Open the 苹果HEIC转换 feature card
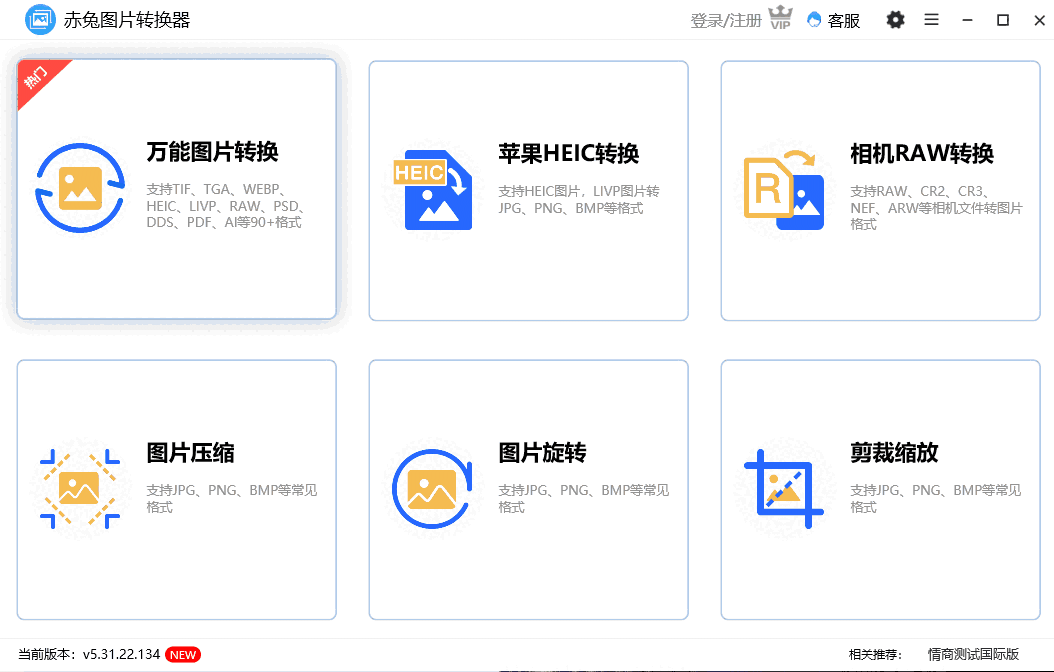This screenshot has height=672, width=1054. [528, 190]
